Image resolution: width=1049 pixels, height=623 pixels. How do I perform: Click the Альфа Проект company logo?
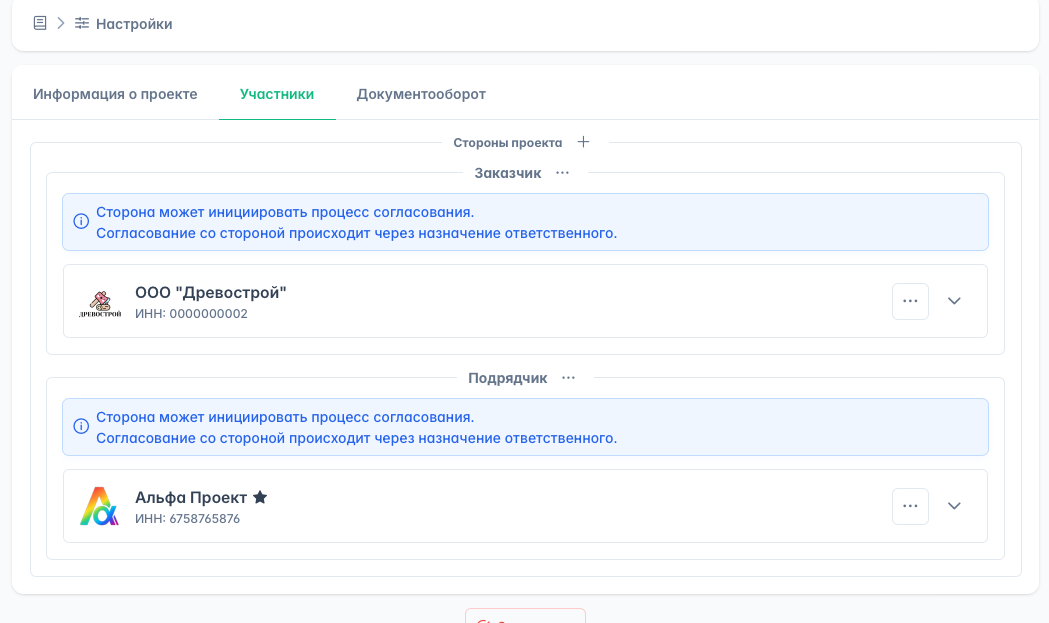(x=99, y=506)
